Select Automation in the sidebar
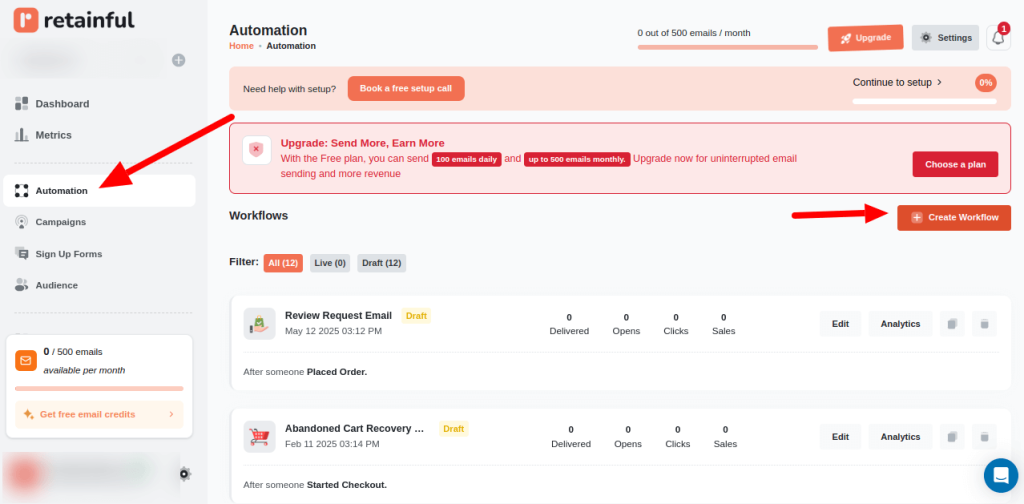 99,191
